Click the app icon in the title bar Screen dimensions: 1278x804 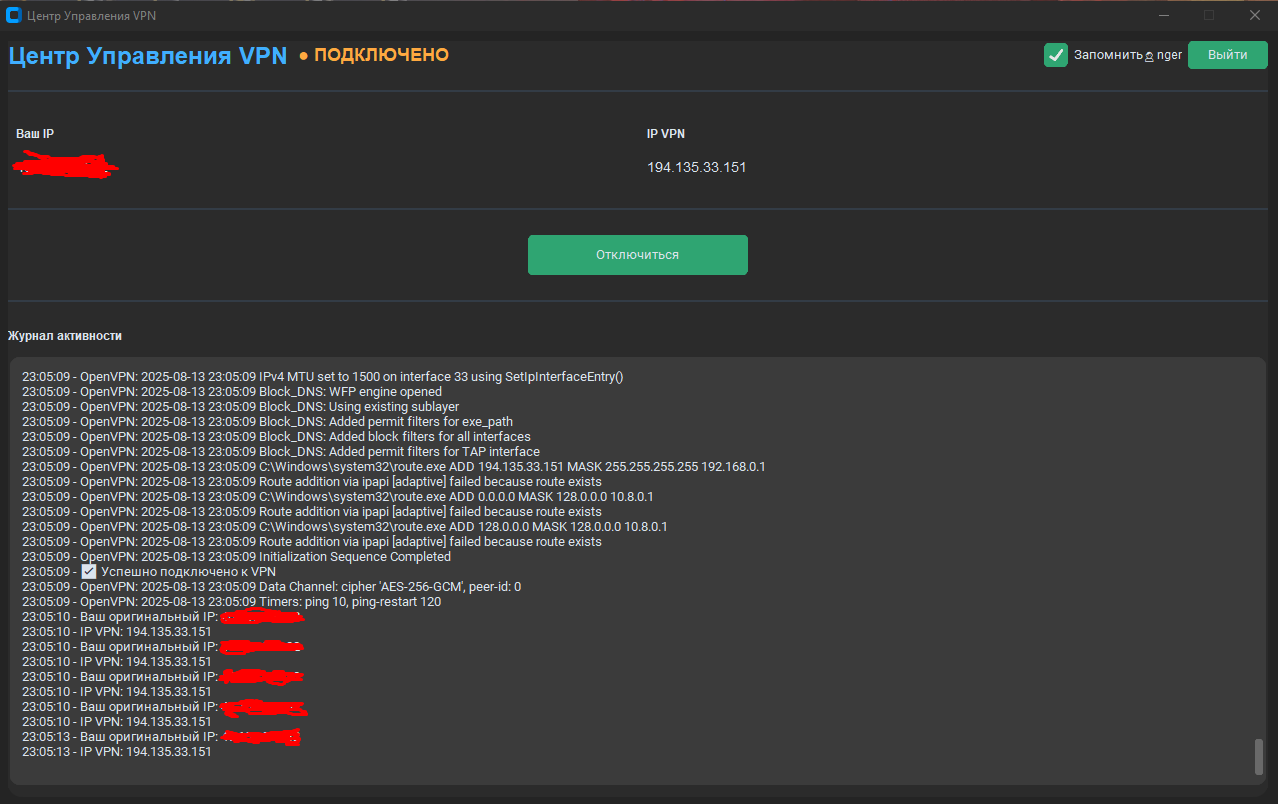[x=14, y=15]
